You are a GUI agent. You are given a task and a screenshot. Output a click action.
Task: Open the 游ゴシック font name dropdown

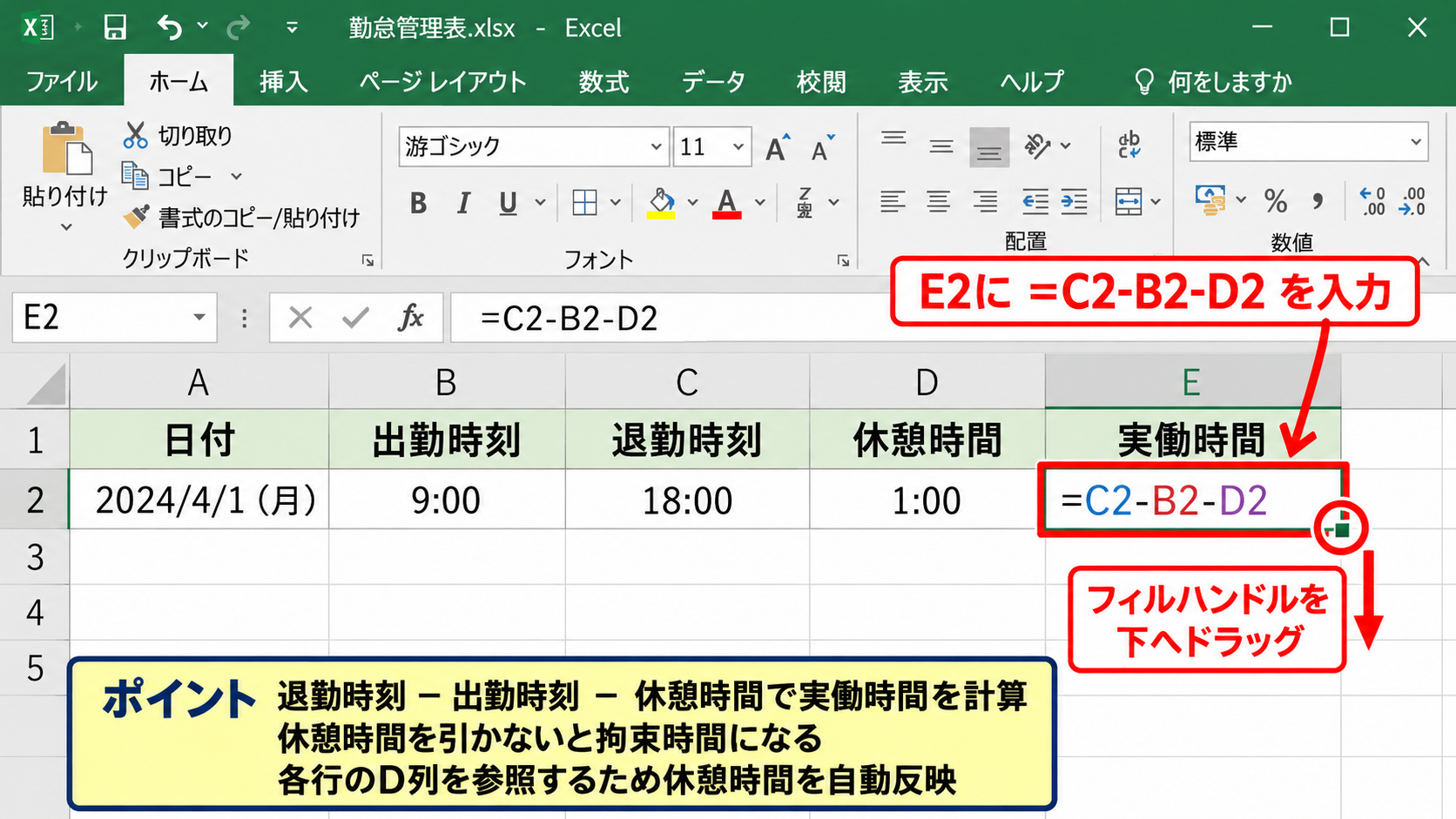(657, 147)
